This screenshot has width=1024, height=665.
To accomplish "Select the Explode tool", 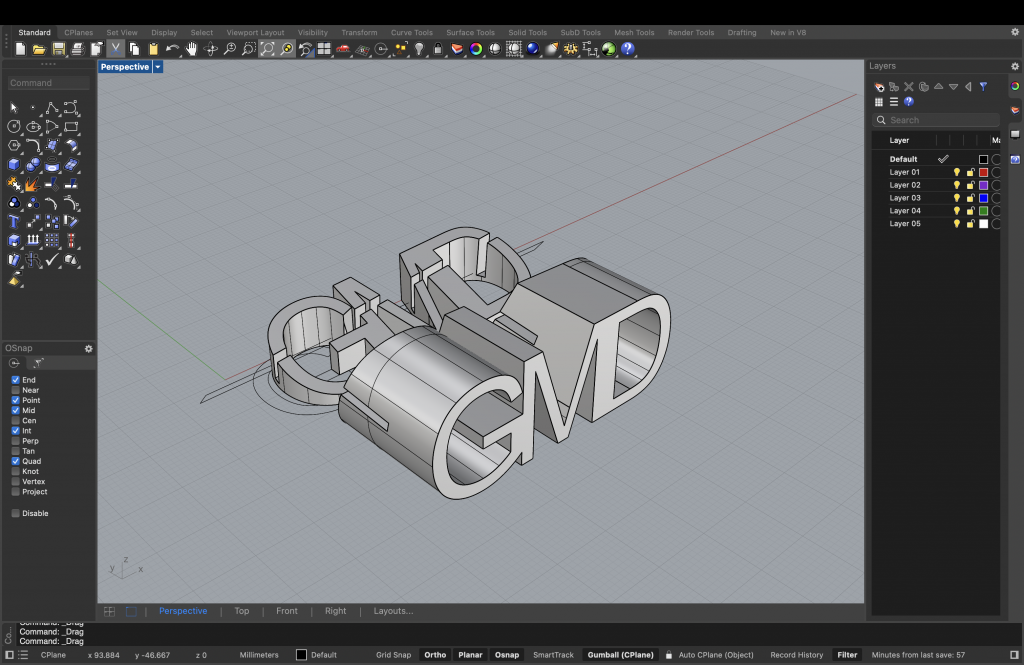I will click(x=33, y=184).
